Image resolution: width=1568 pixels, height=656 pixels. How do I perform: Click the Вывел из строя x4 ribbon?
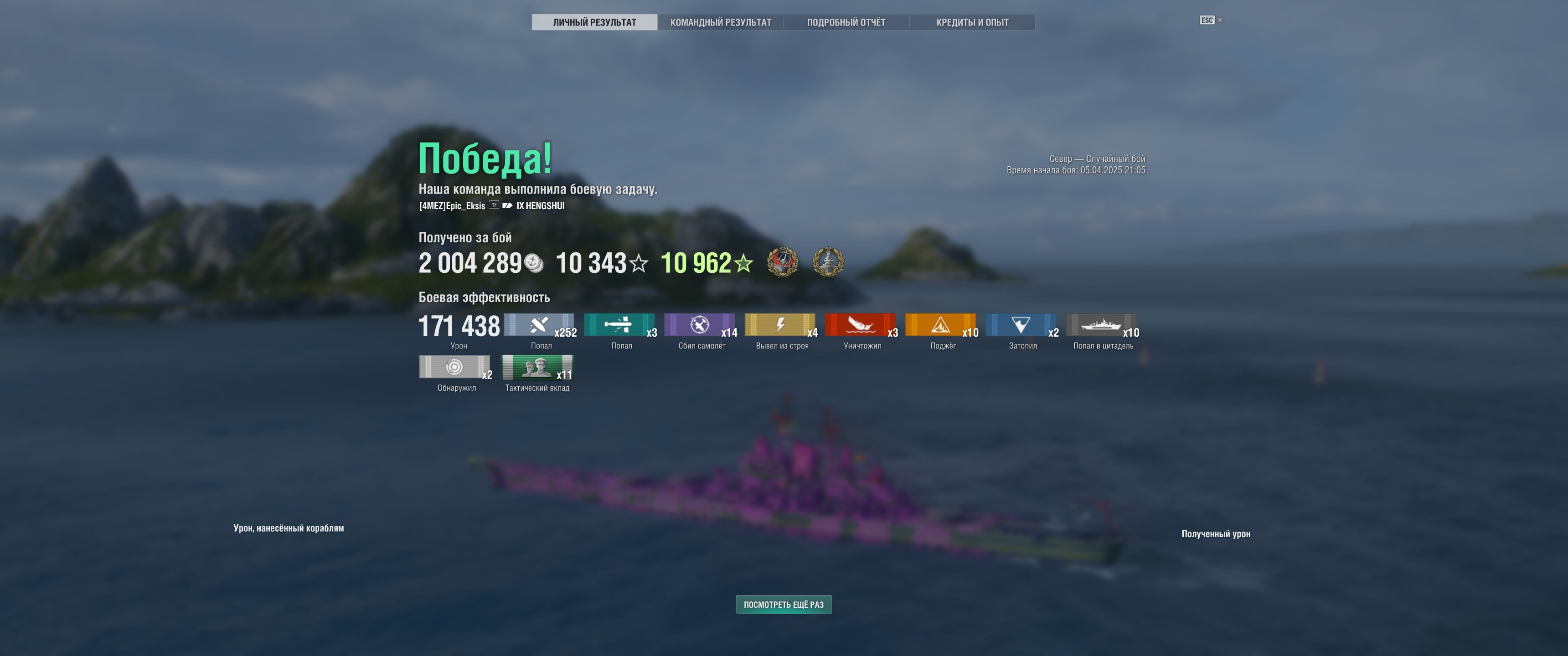(780, 325)
